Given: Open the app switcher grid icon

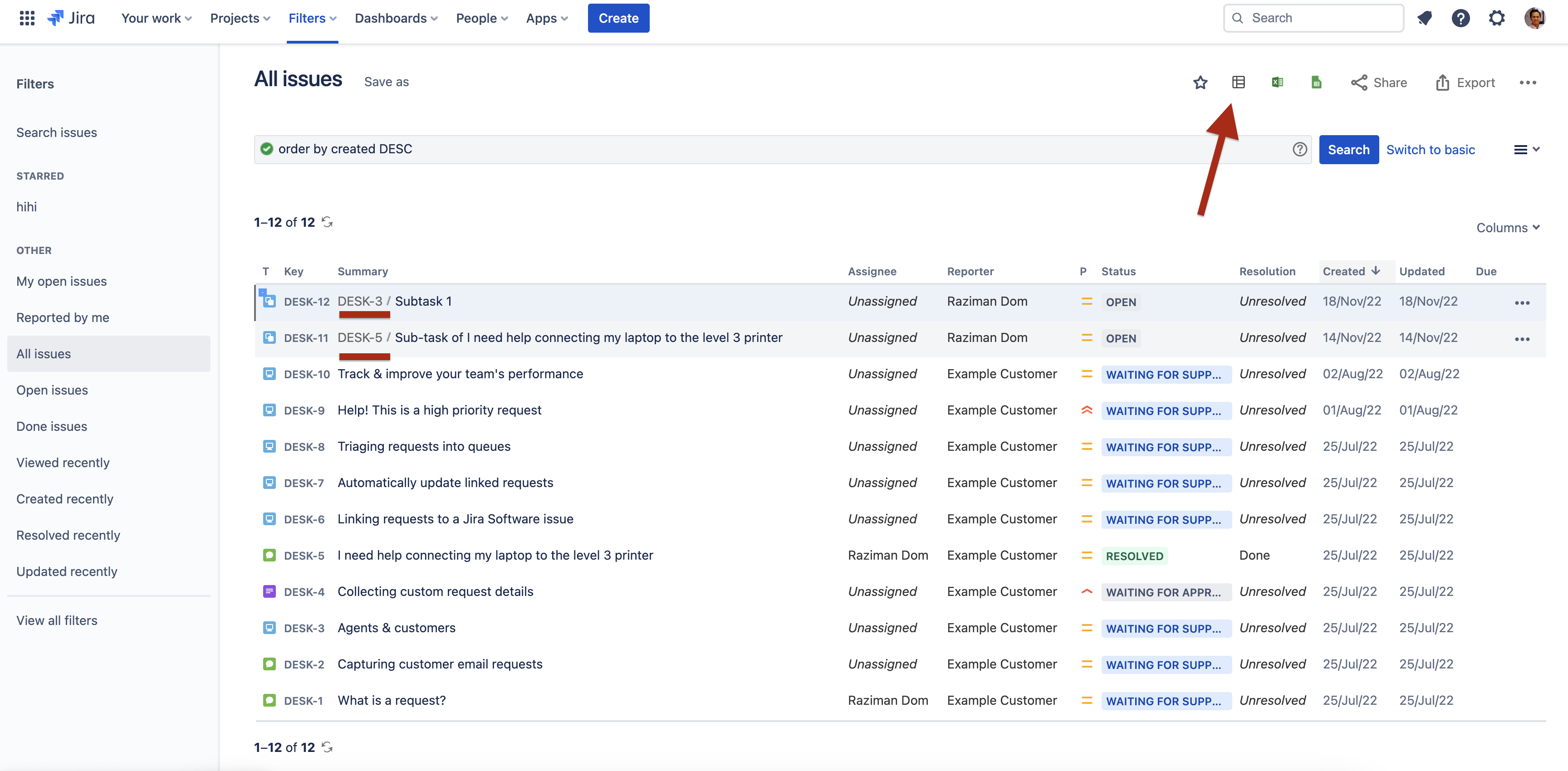Looking at the screenshot, I should (x=27, y=18).
